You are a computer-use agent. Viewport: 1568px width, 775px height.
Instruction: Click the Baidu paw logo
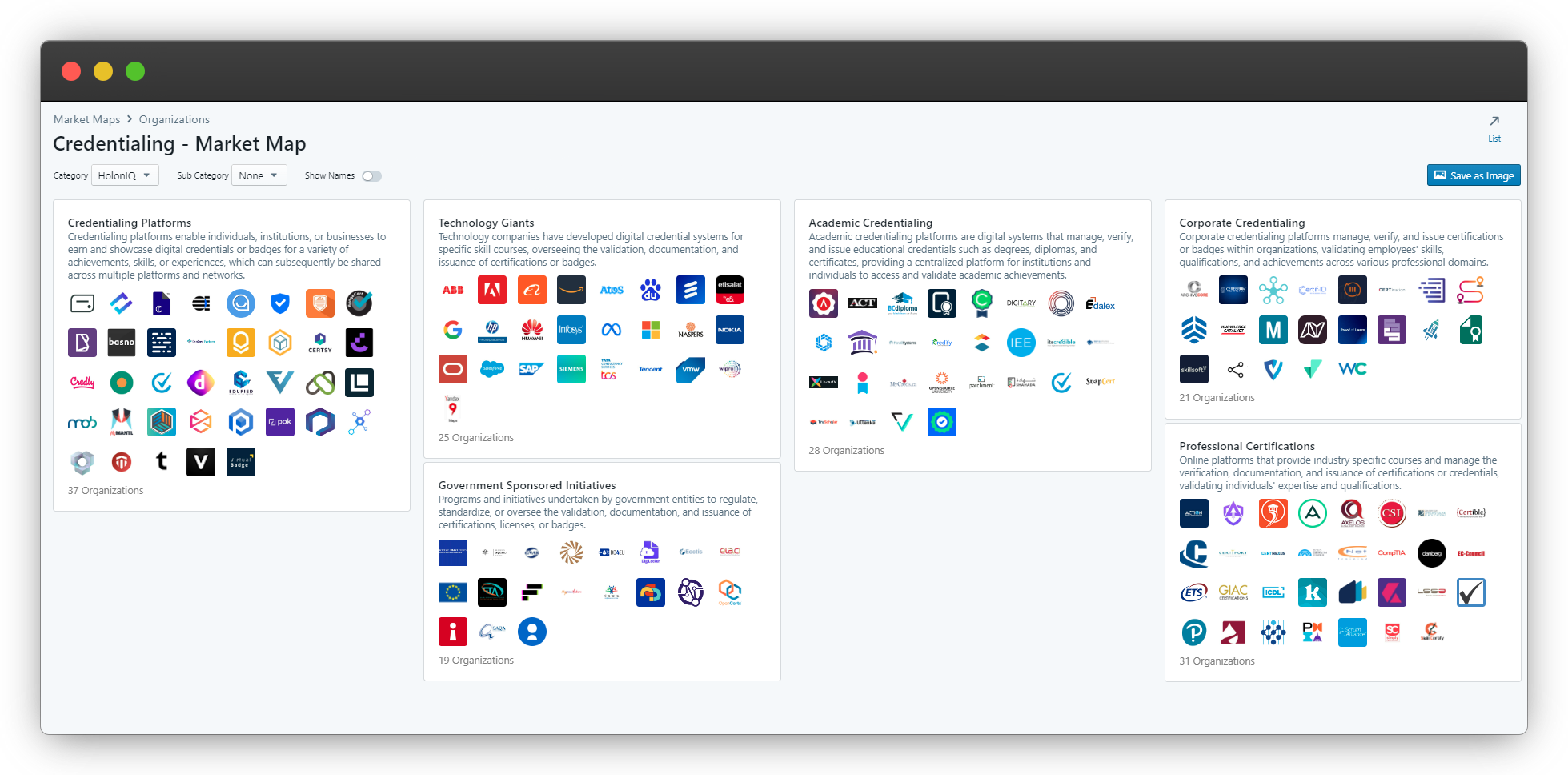point(651,290)
